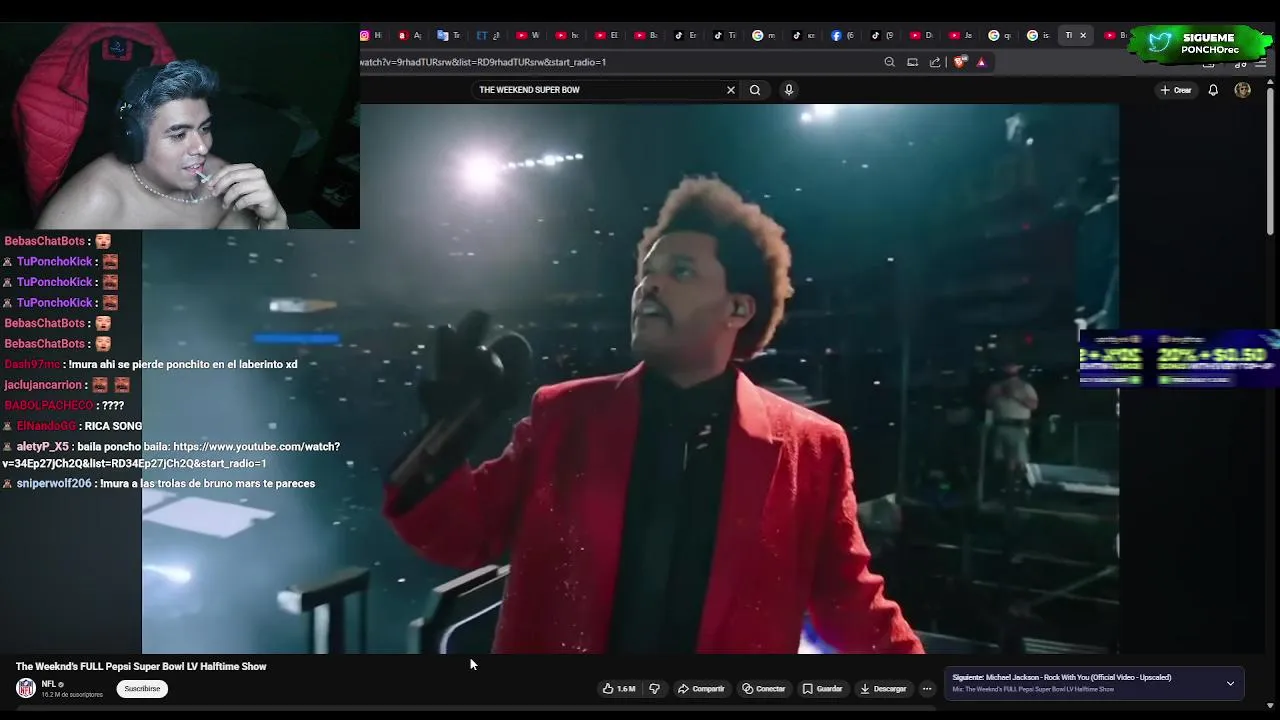
Task: Dislike the video with thumbs-down
Action: pyautogui.click(x=654, y=689)
